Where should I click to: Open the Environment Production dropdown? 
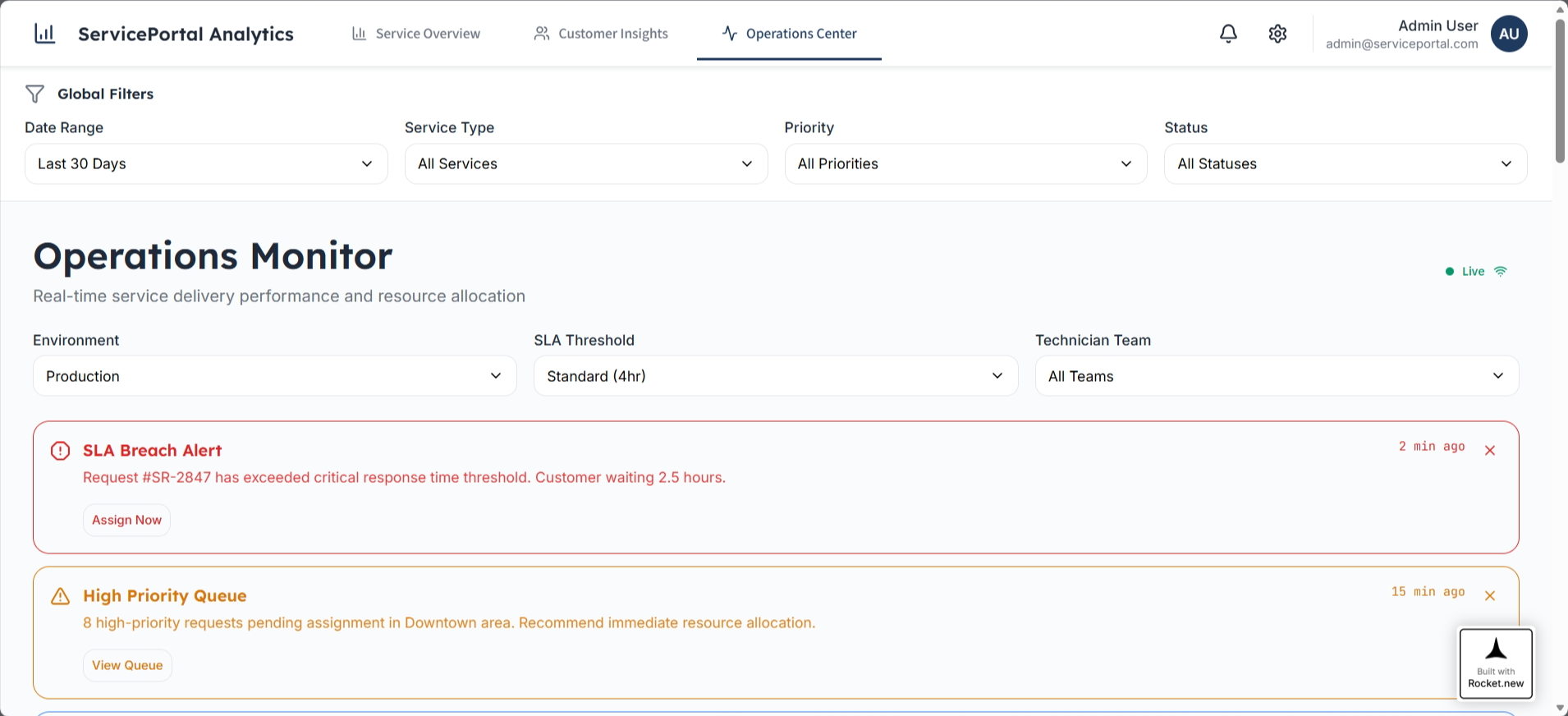pyautogui.click(x=274, y=376)
